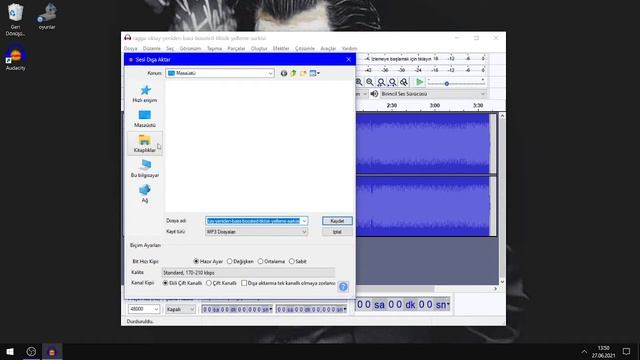
Task: Click the 3:00 mark on the timeline
Action: click(x=435, y=105)
